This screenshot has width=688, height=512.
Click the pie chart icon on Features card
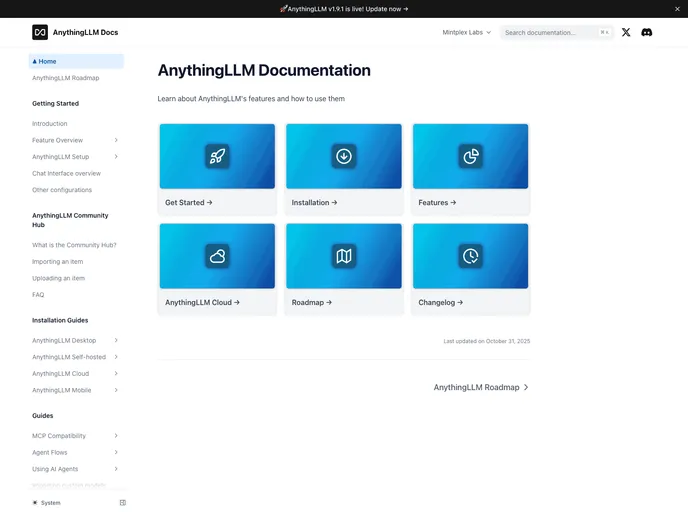pos(470,156)
